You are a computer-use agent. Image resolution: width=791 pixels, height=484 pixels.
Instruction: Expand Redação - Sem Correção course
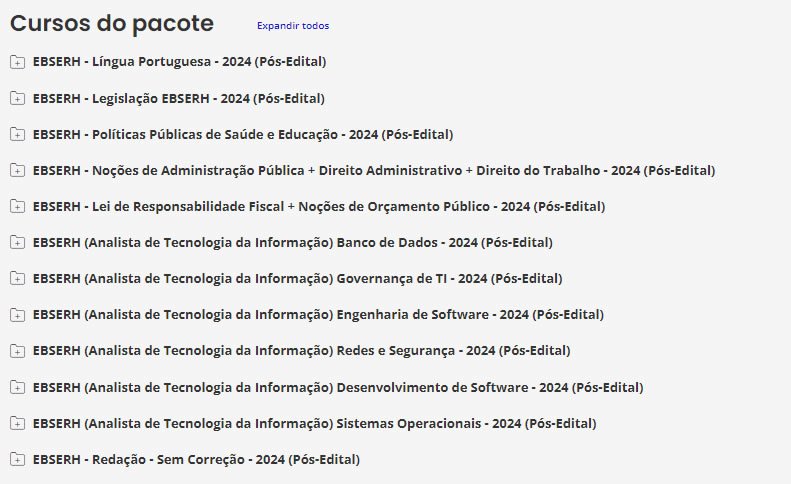(x=195, y=459)
